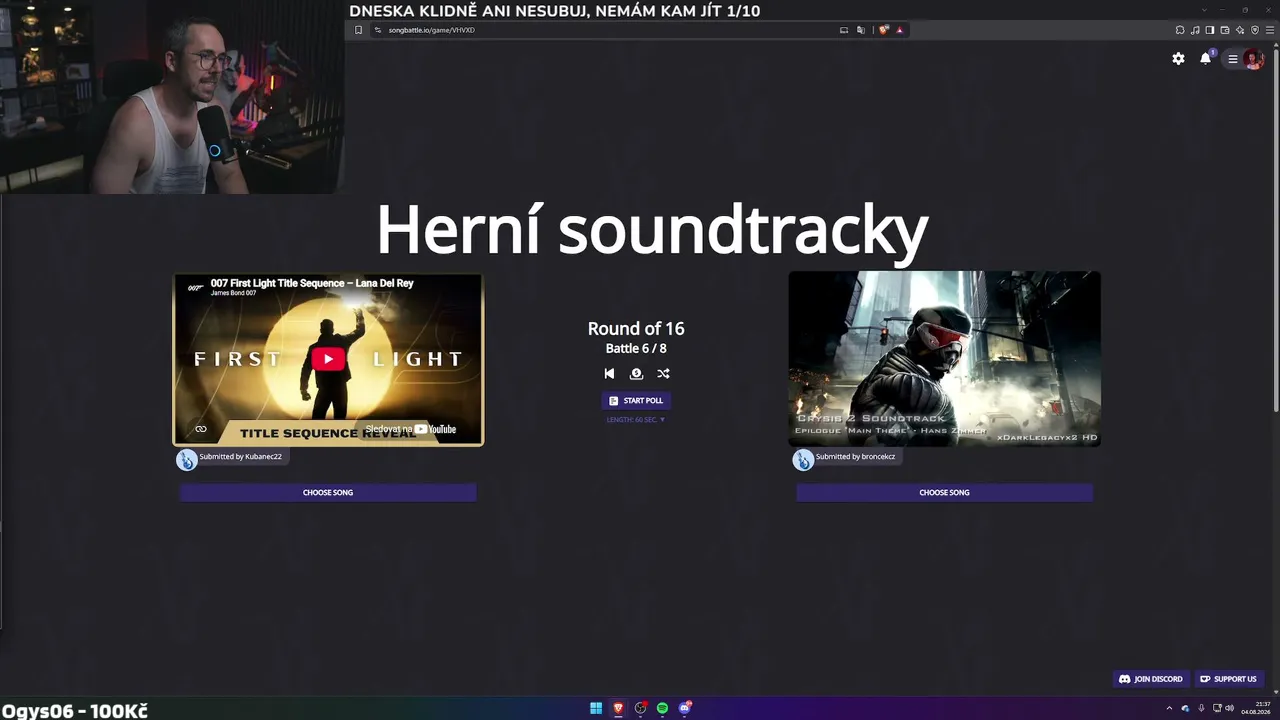Click the microphone tray icon
Viewport: 1280px width, 720px height.
pyautogui.click(x=1201, y=708)
